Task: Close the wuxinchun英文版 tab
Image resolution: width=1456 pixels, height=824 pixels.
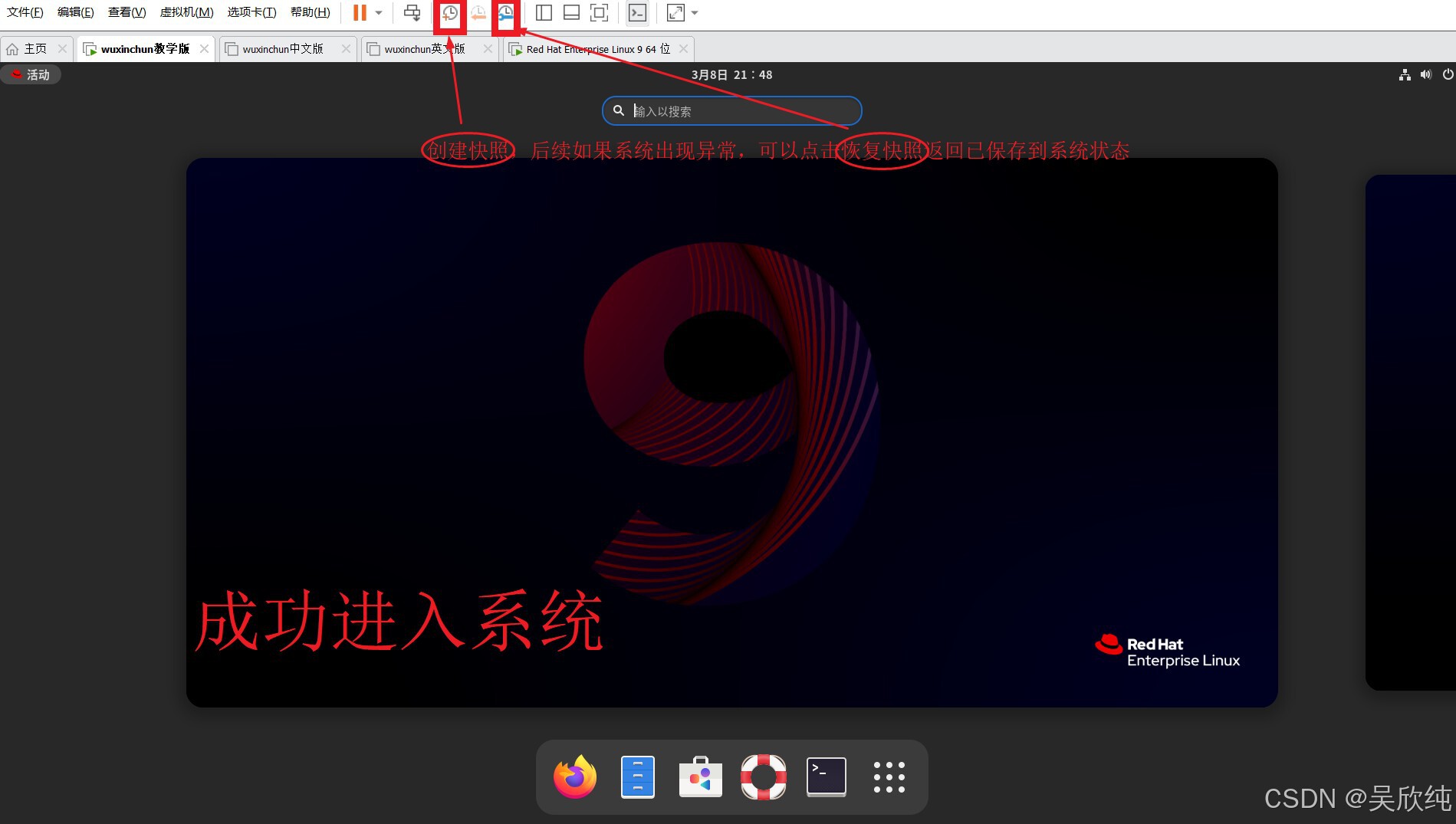Action: [x=488, y=49]
